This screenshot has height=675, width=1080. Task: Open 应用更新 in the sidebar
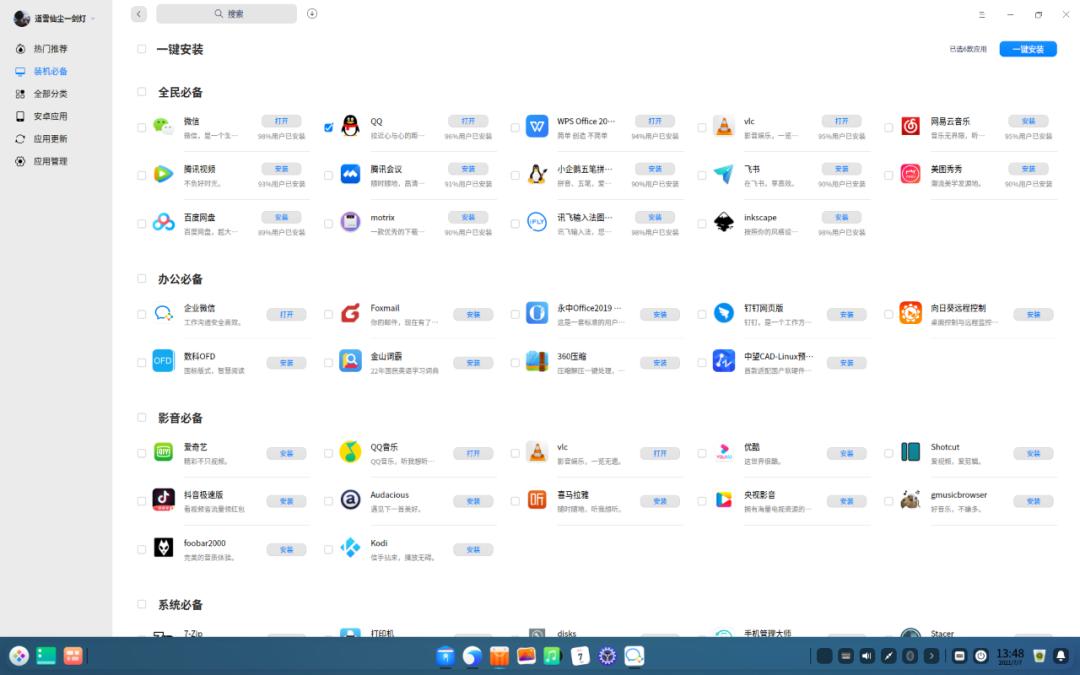50,138
